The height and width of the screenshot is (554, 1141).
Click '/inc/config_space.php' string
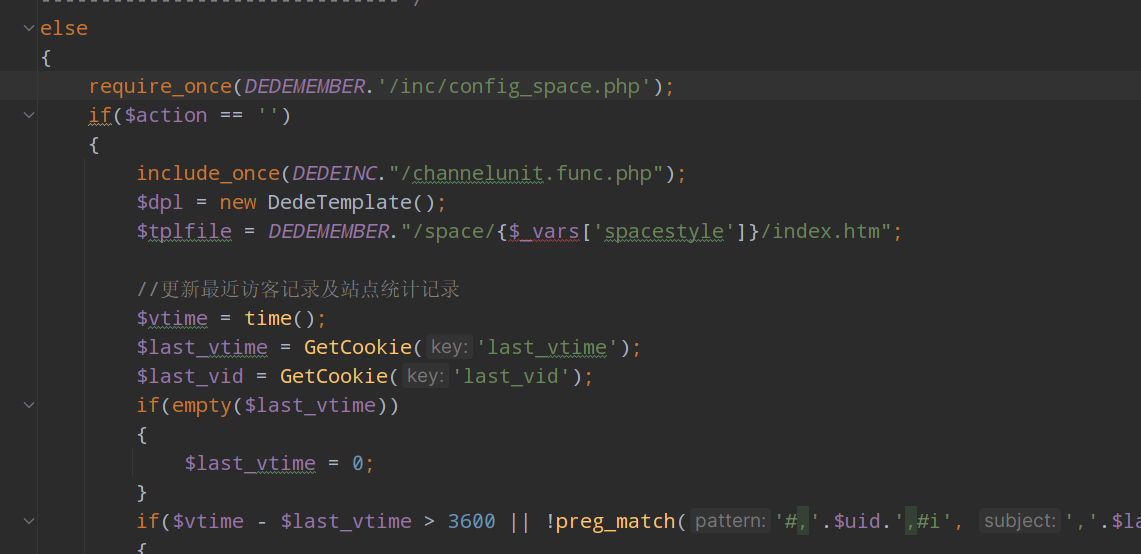pos(513,87)
